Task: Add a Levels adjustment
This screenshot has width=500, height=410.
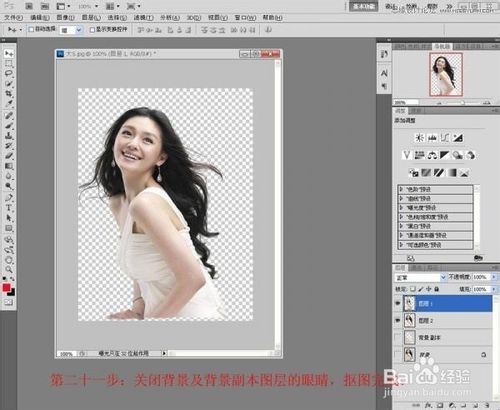Action: click(432, 138)
